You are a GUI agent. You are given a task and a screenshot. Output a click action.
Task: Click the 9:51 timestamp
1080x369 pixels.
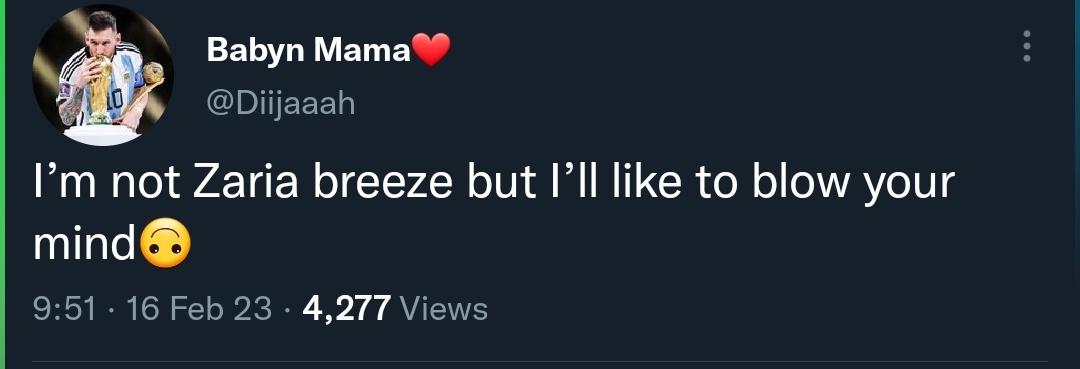(x=65, y=309)
